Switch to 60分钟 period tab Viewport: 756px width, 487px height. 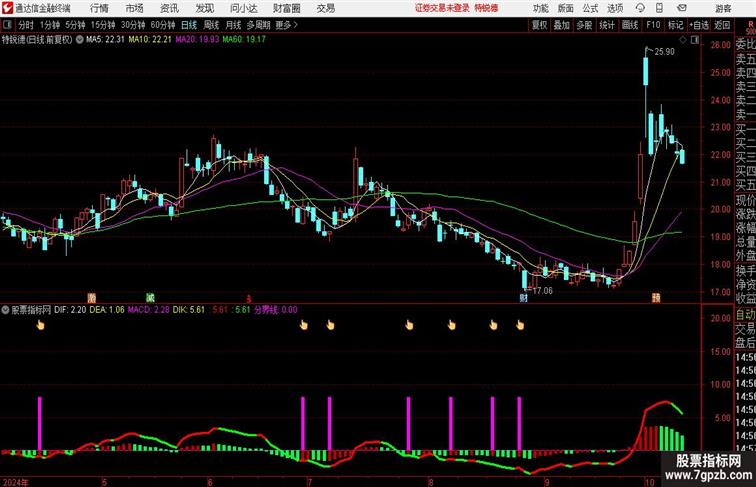163,25
